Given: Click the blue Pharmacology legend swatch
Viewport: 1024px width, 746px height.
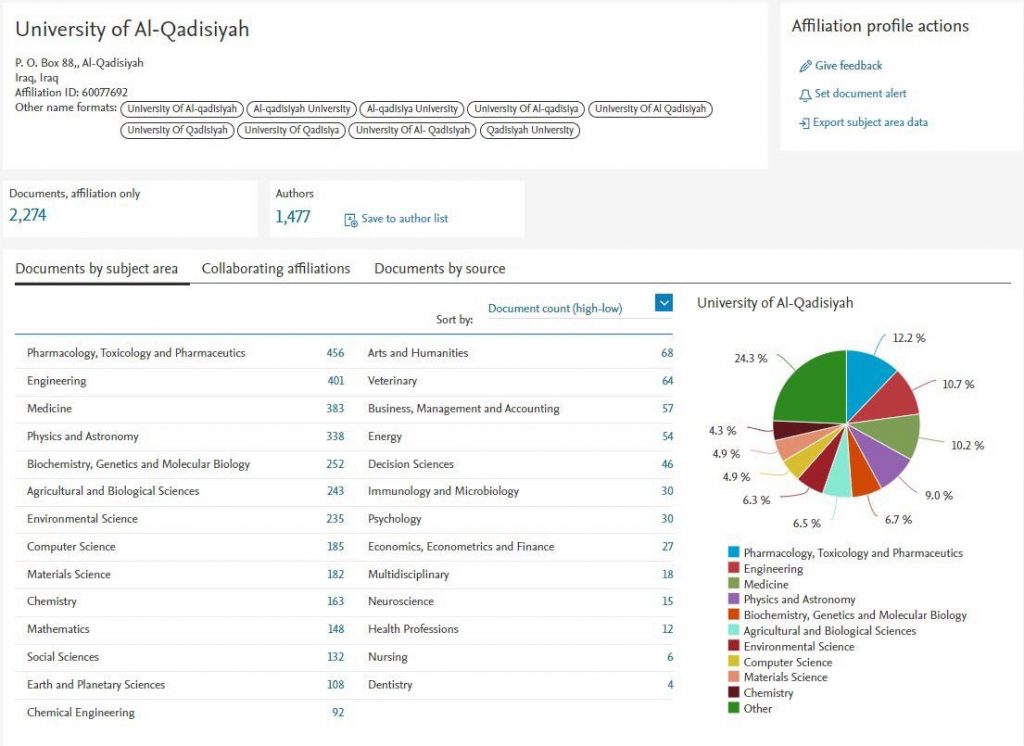Looking at the screenshot, I should tap(734, 553).
